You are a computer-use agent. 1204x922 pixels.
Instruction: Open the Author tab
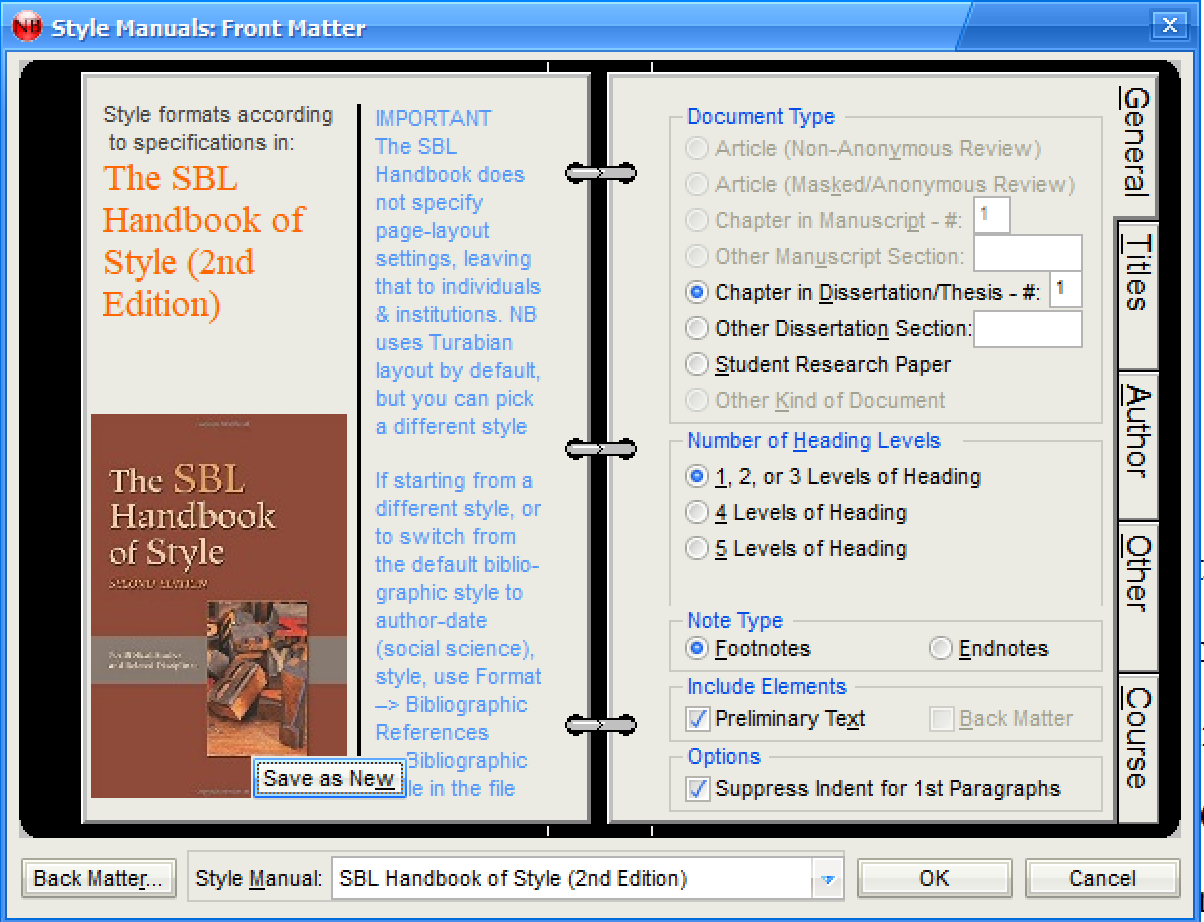1138,430
